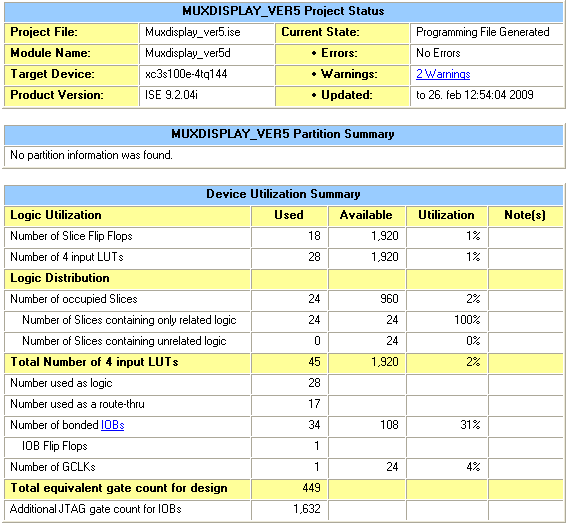Click the Utilization column header
Screen dimensions: 566x531
pyautogui.click(x=447, y=215)
